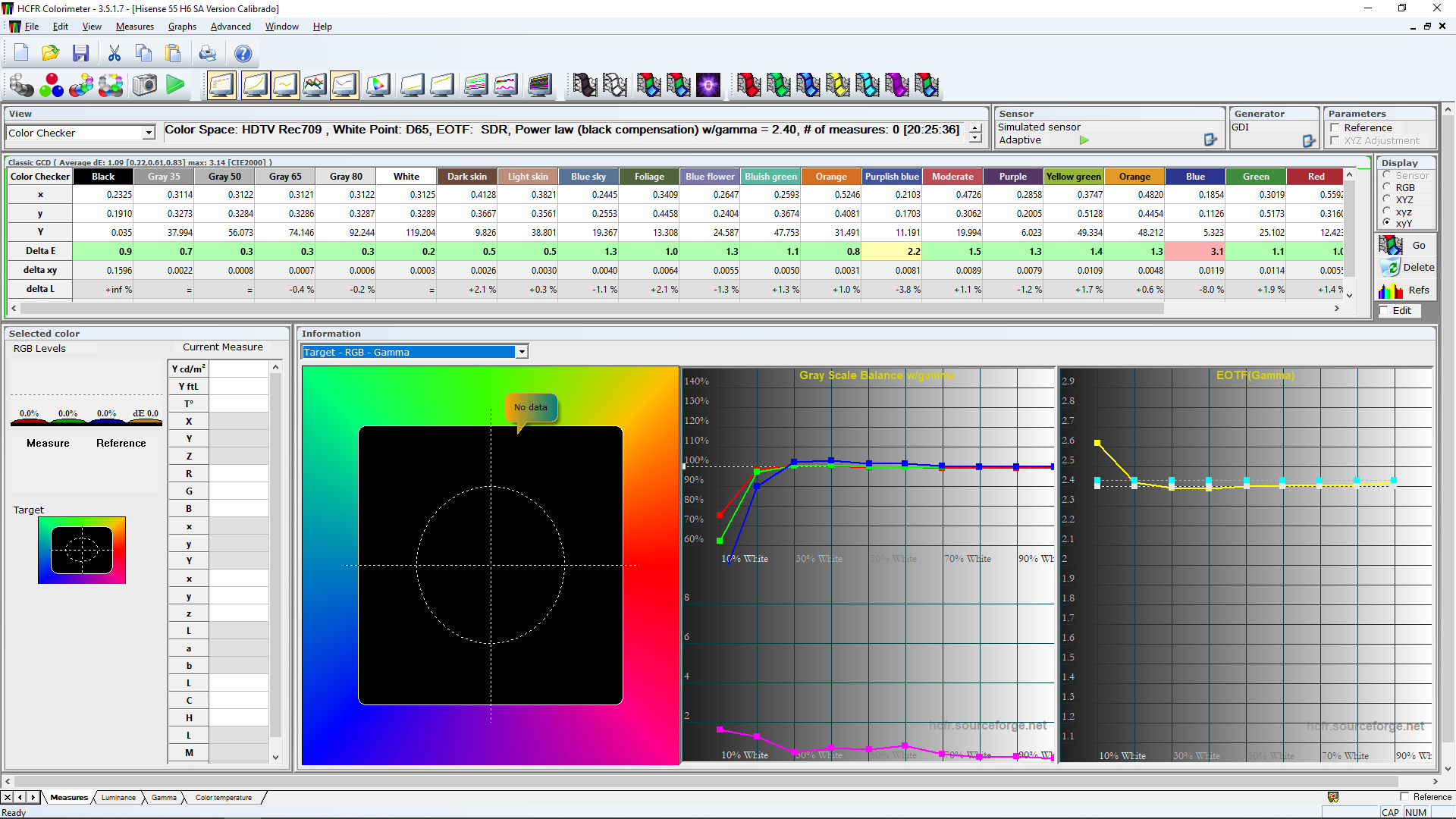Viewport: 1456px width, 819px height.
Task: Click the camera icon in measurement toolbar
Action: click(144, 85)
